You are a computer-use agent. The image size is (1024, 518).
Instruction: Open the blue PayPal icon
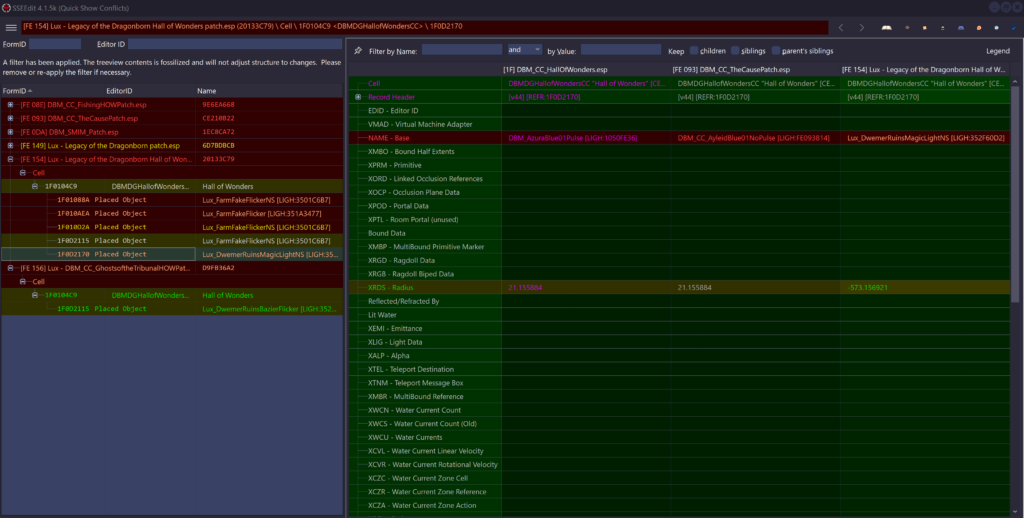click(x=1014, y=28)
